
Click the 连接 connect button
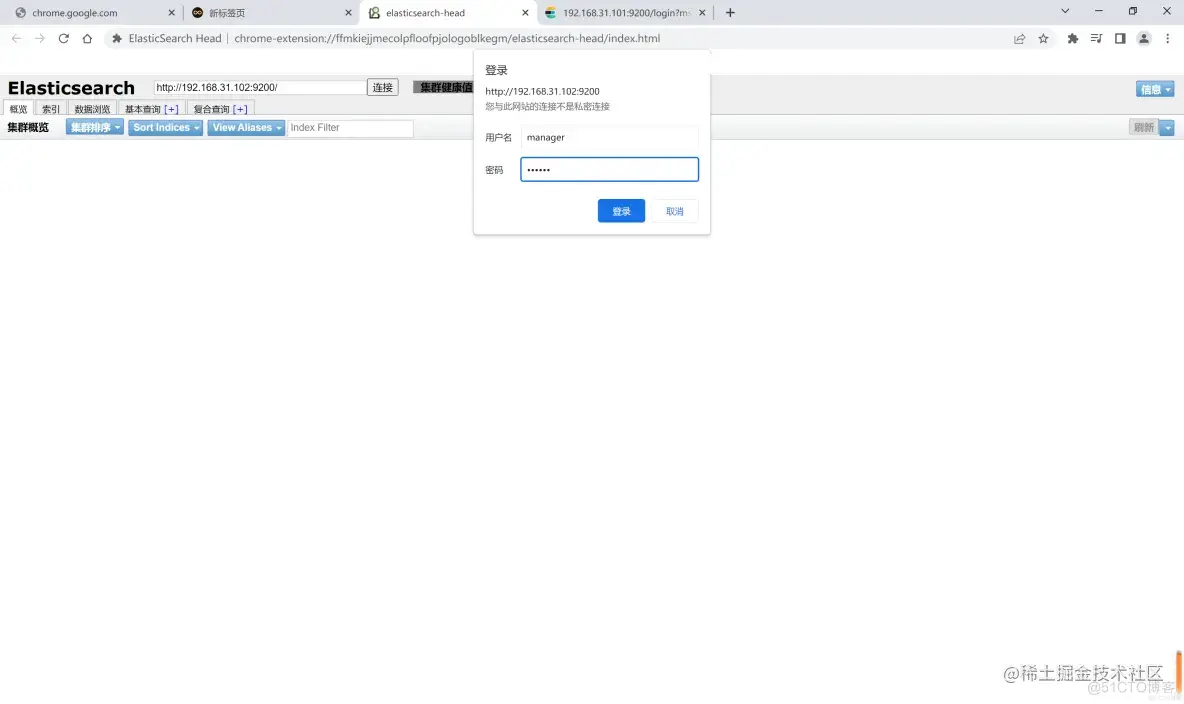coord(383,88)
